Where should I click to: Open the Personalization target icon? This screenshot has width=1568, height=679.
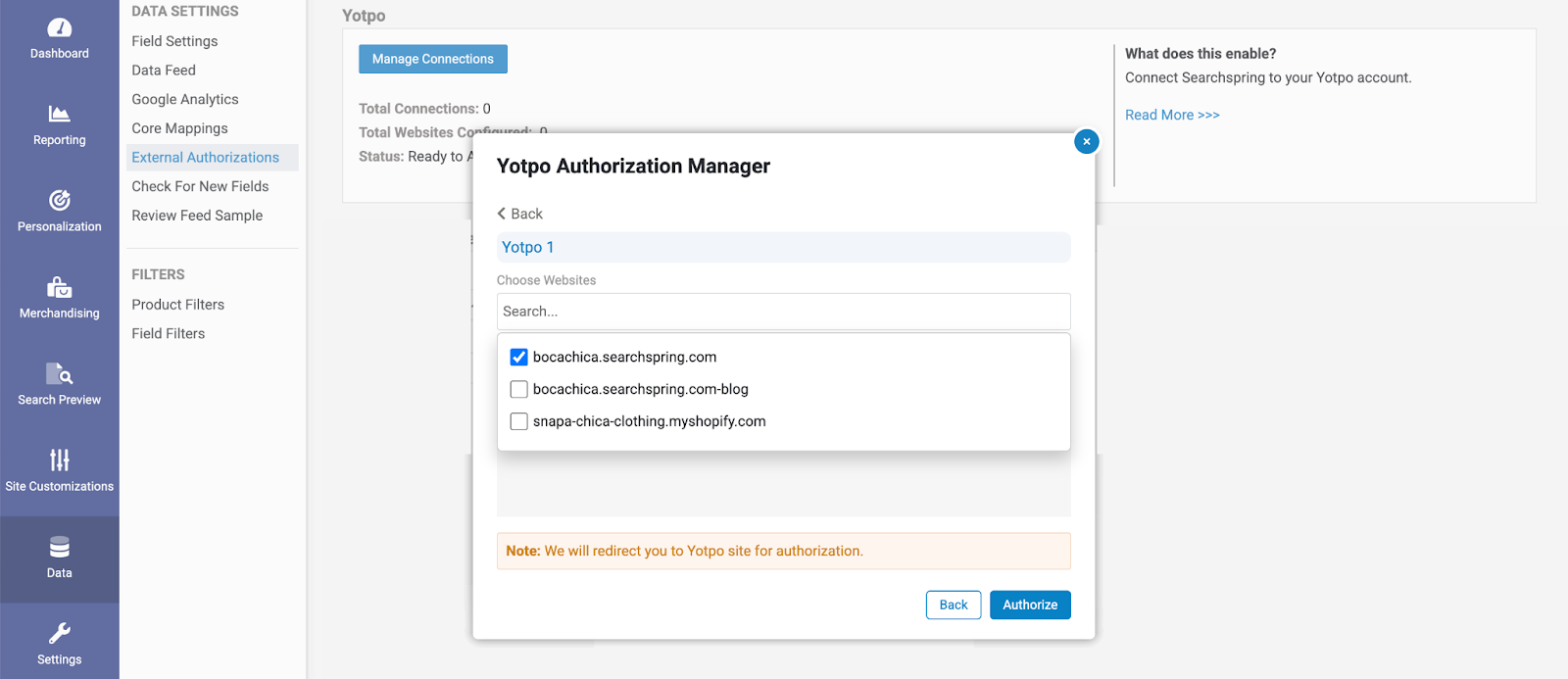60,200
